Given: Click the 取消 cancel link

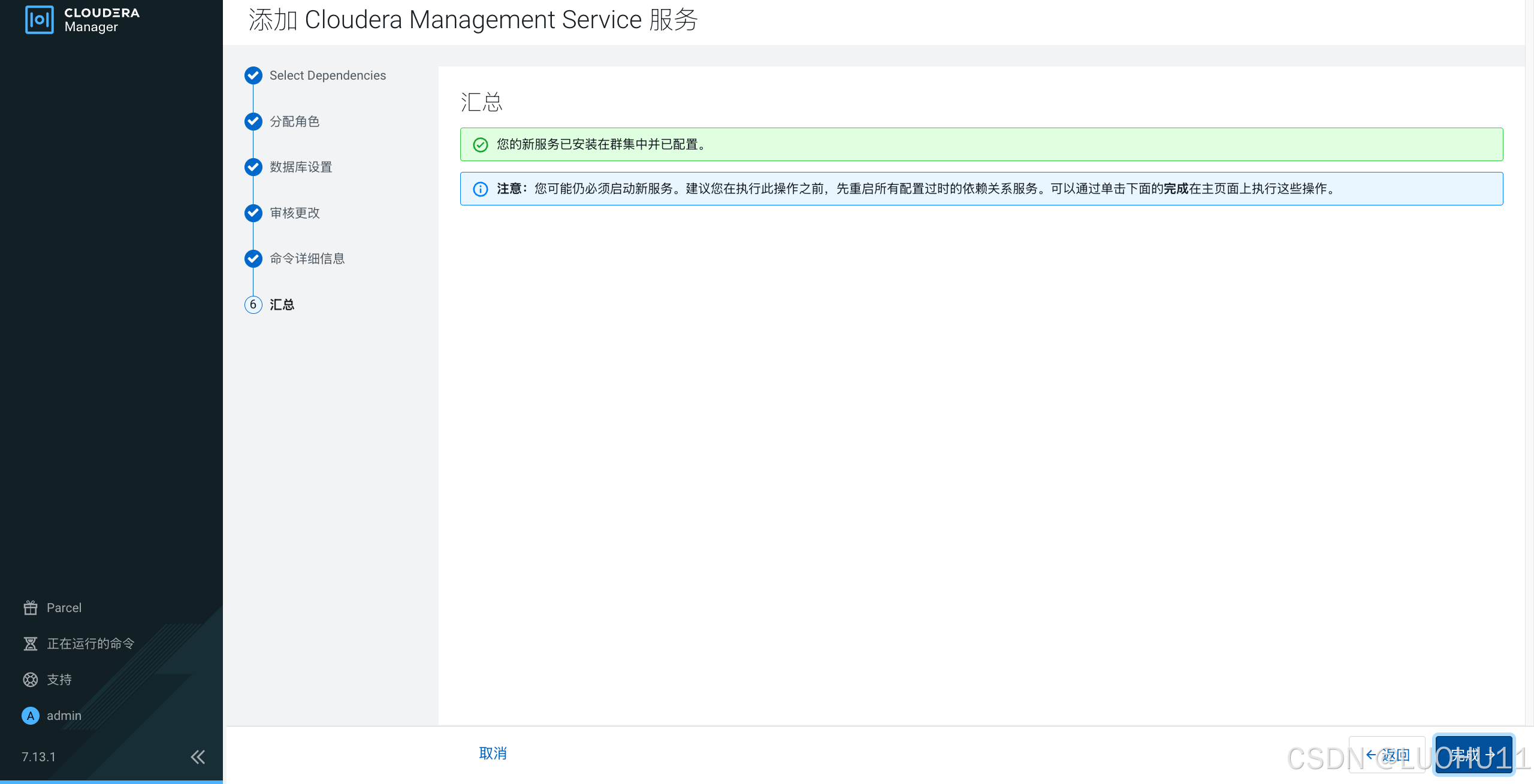Looking at the screenshot, I should pos(493,753).
